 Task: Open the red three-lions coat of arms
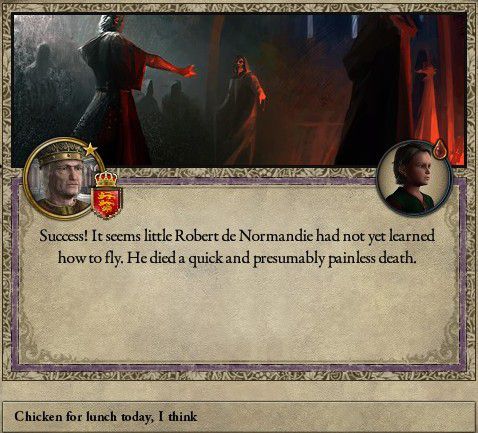coord(107,203)
